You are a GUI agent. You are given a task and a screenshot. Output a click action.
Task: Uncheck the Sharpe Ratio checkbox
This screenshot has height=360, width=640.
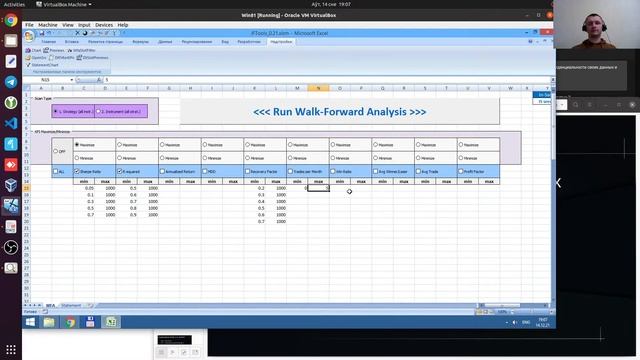pyautogui.click(x=77, y=171)
